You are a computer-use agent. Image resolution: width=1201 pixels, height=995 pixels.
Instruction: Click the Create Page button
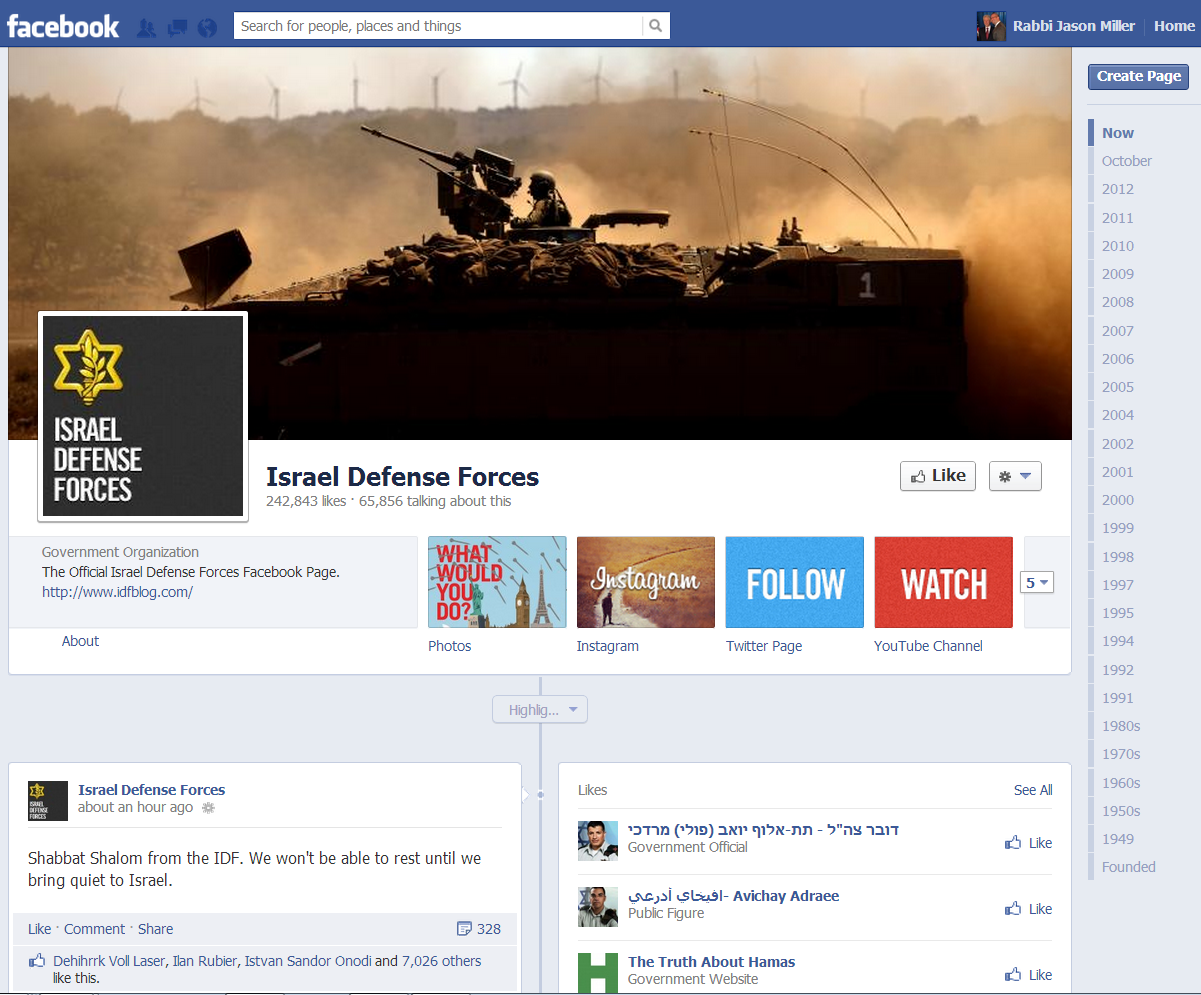(1138, 76)
